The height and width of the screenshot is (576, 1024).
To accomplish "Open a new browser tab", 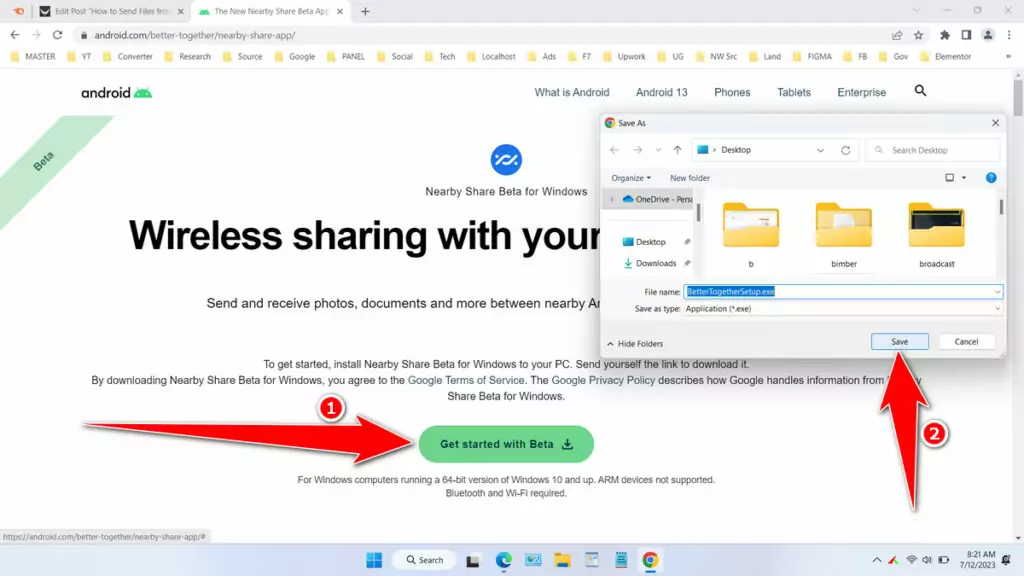I will 365,11.
